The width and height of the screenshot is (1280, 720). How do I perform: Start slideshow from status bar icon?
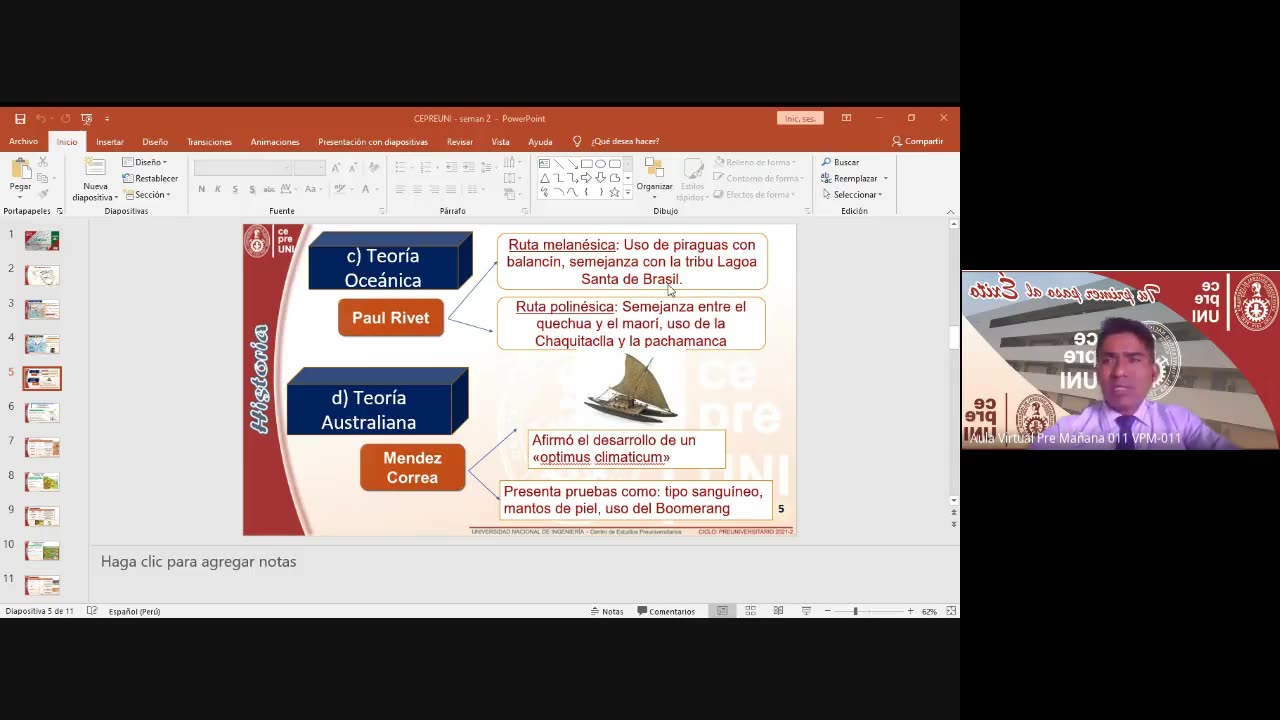(x=806, y=611)
